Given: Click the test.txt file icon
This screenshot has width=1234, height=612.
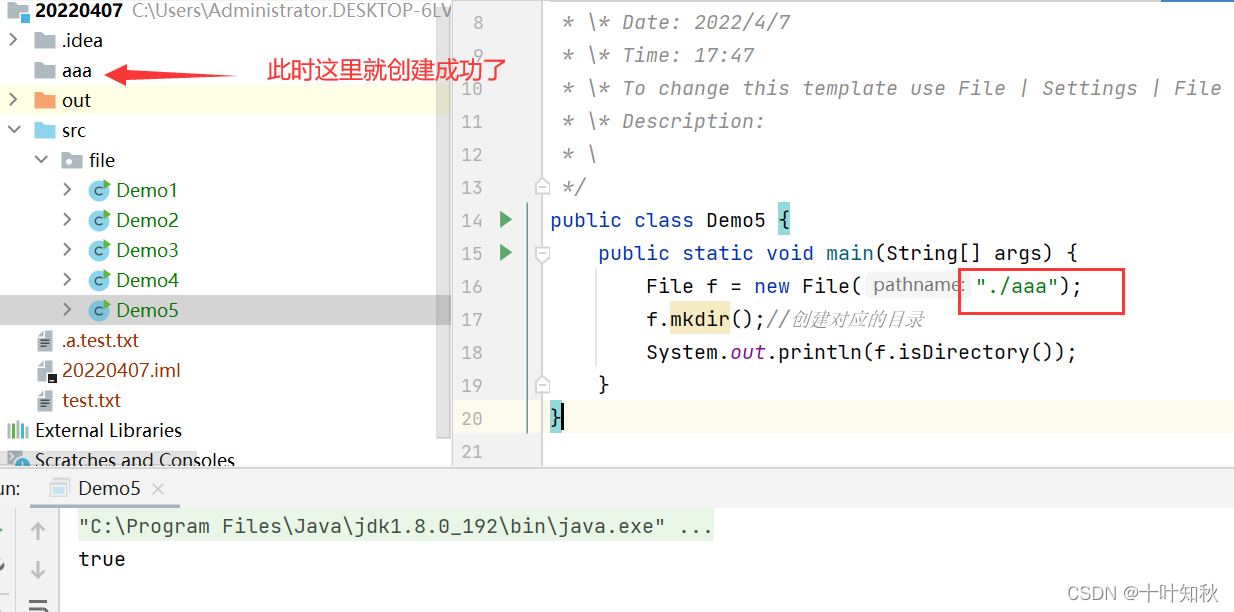Looking at the screenshot, I should pyautogui.click(x=45, y=400).
